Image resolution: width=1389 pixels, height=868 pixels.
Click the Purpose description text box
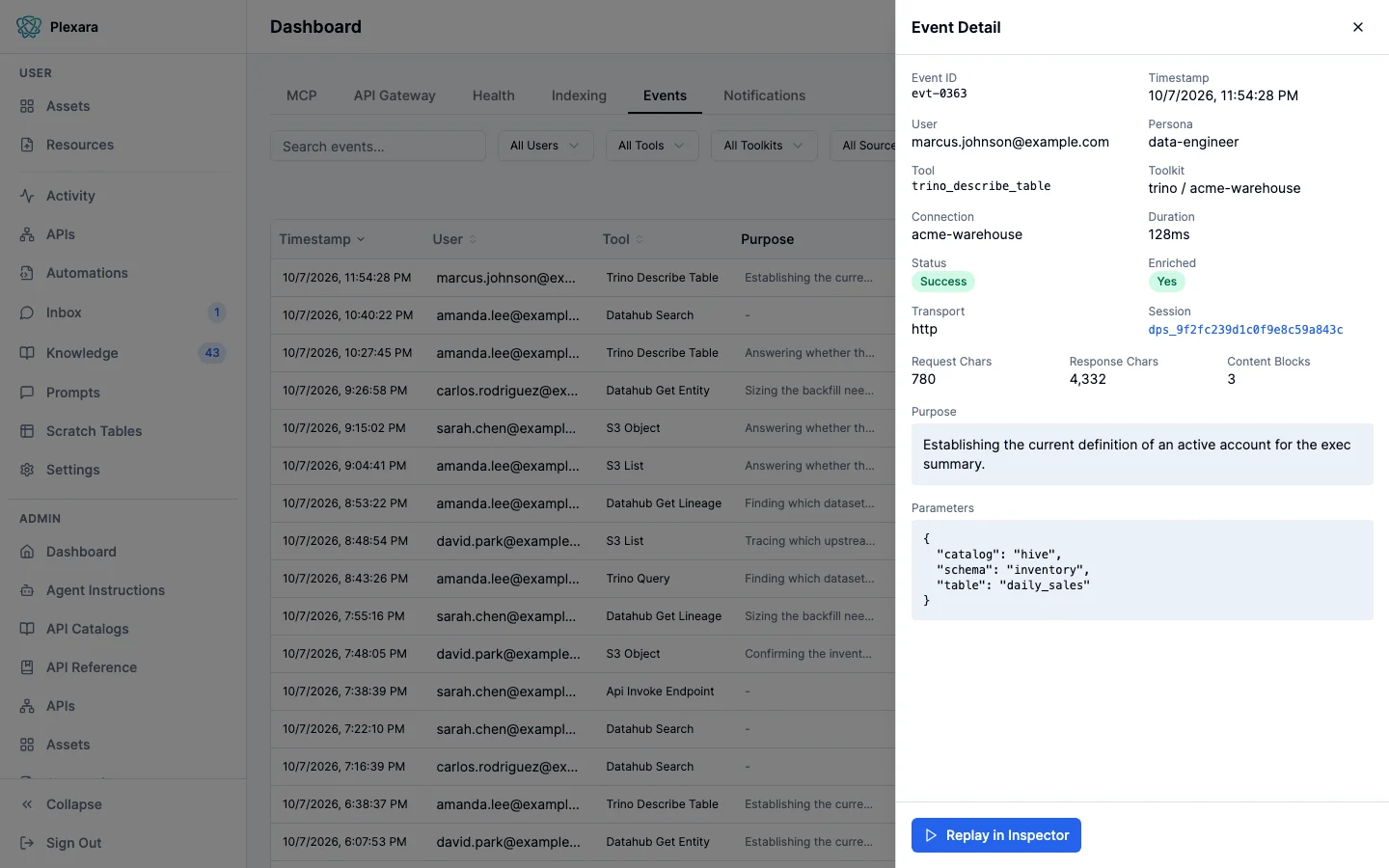click(1142, 454)
